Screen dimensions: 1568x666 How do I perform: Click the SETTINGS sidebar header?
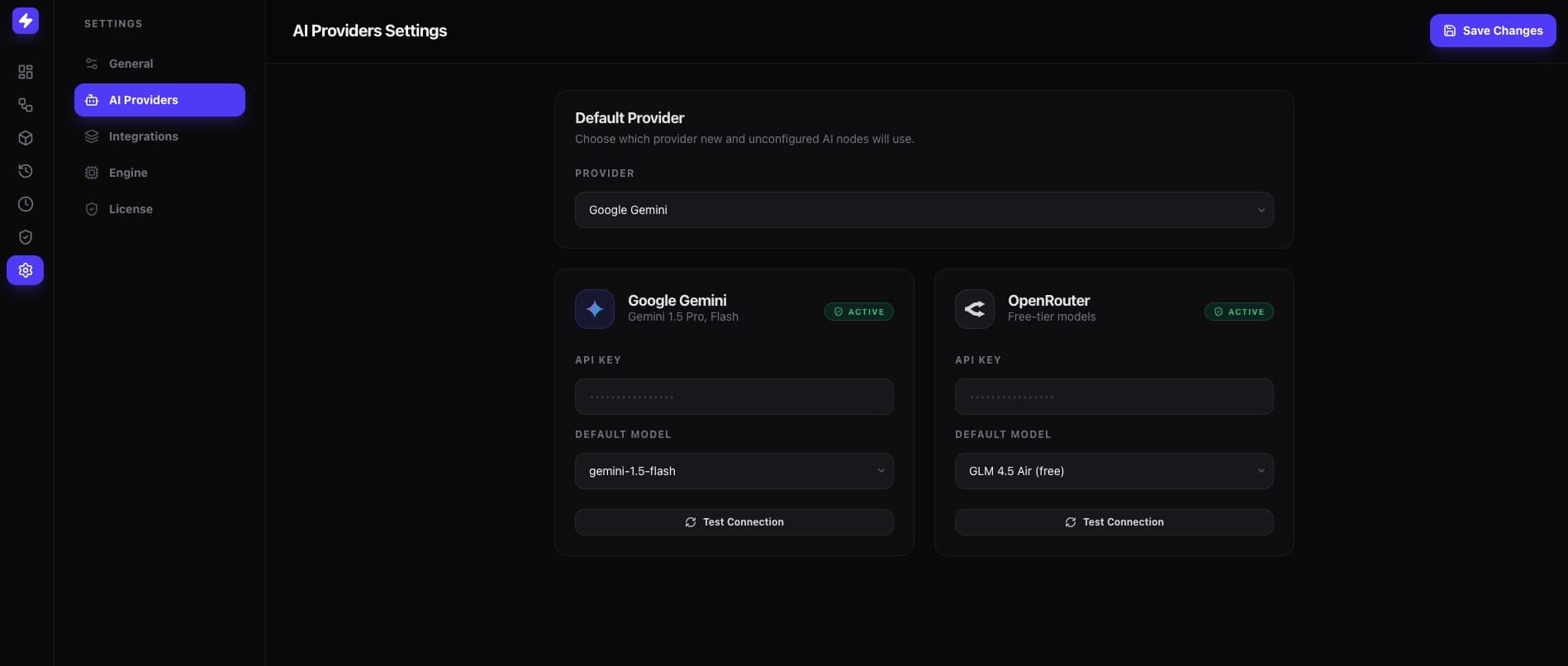(113, 24)
